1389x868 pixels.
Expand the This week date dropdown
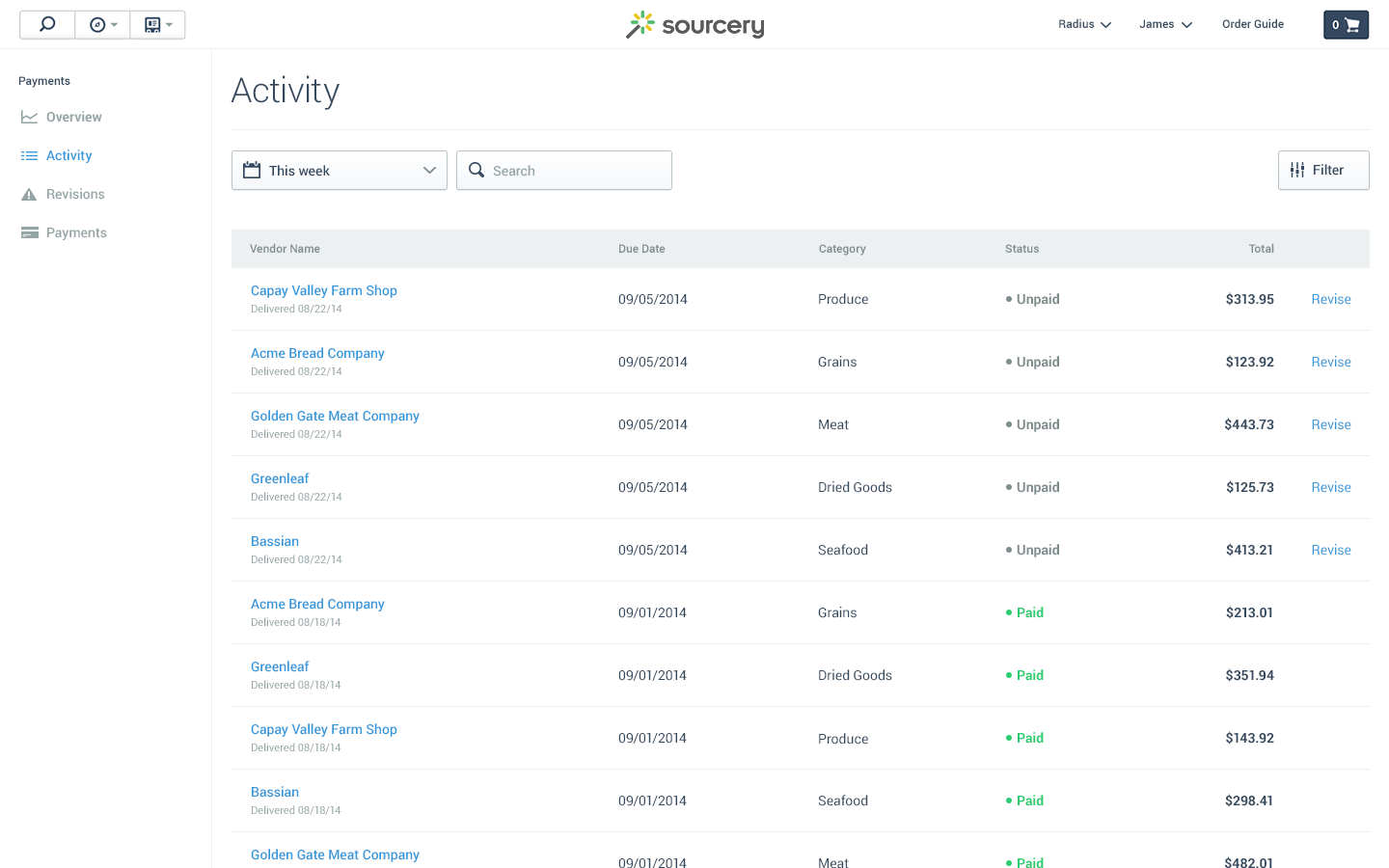click(340, 170)
